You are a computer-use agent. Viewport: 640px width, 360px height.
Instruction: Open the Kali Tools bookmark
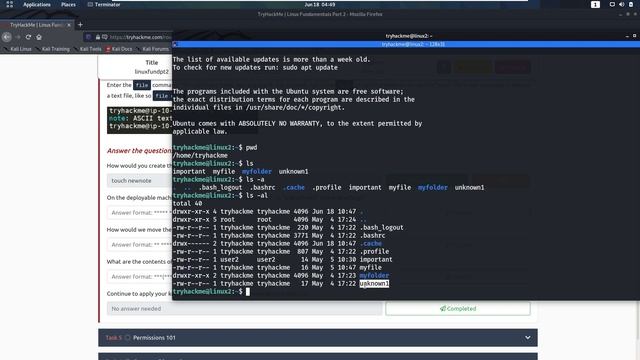click(88, 49)
